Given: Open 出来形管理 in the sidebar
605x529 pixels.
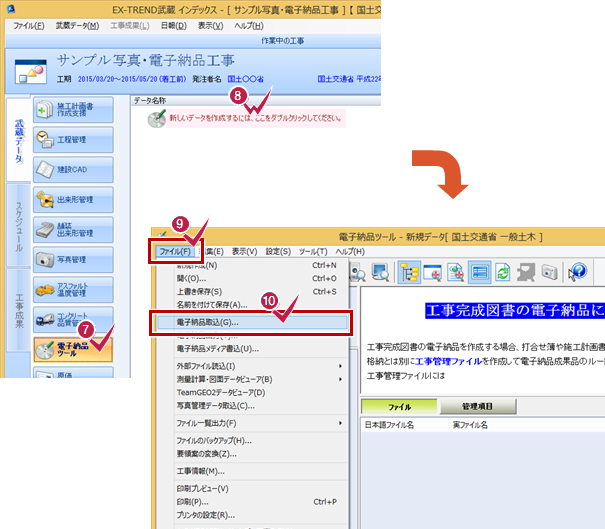Looking at the screenshot, I should coord(73,200).
